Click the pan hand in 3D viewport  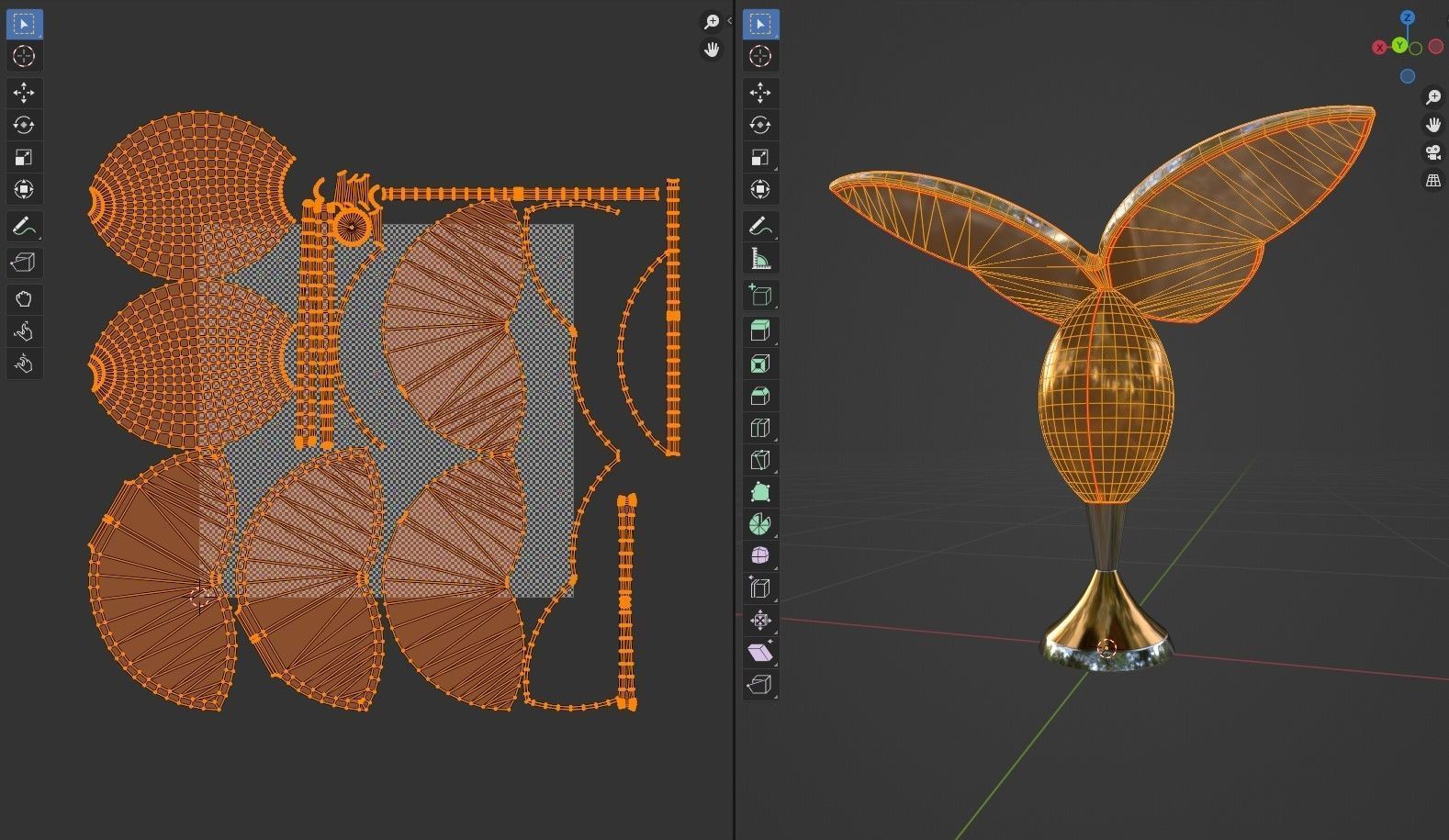coord(1433,125)
